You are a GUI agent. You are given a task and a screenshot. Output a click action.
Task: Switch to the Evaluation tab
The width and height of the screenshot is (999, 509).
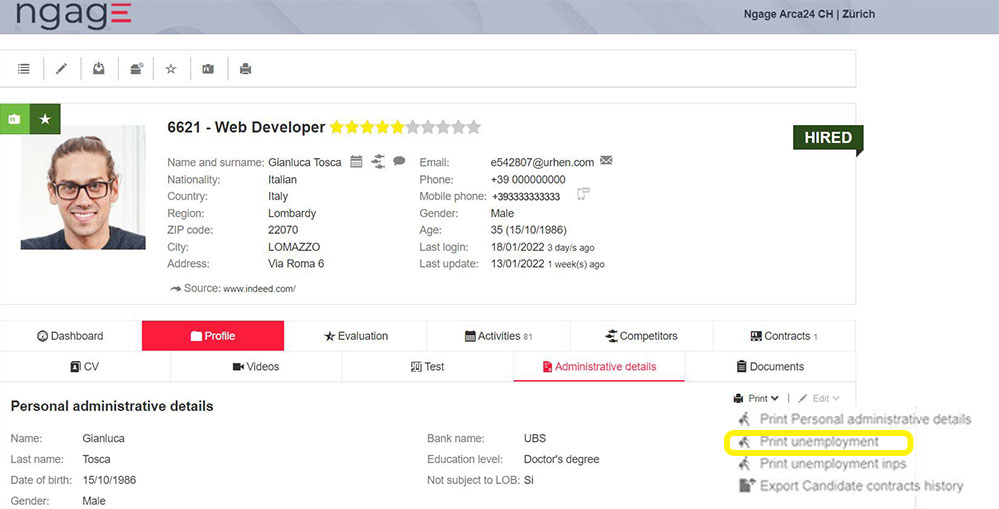355,336
